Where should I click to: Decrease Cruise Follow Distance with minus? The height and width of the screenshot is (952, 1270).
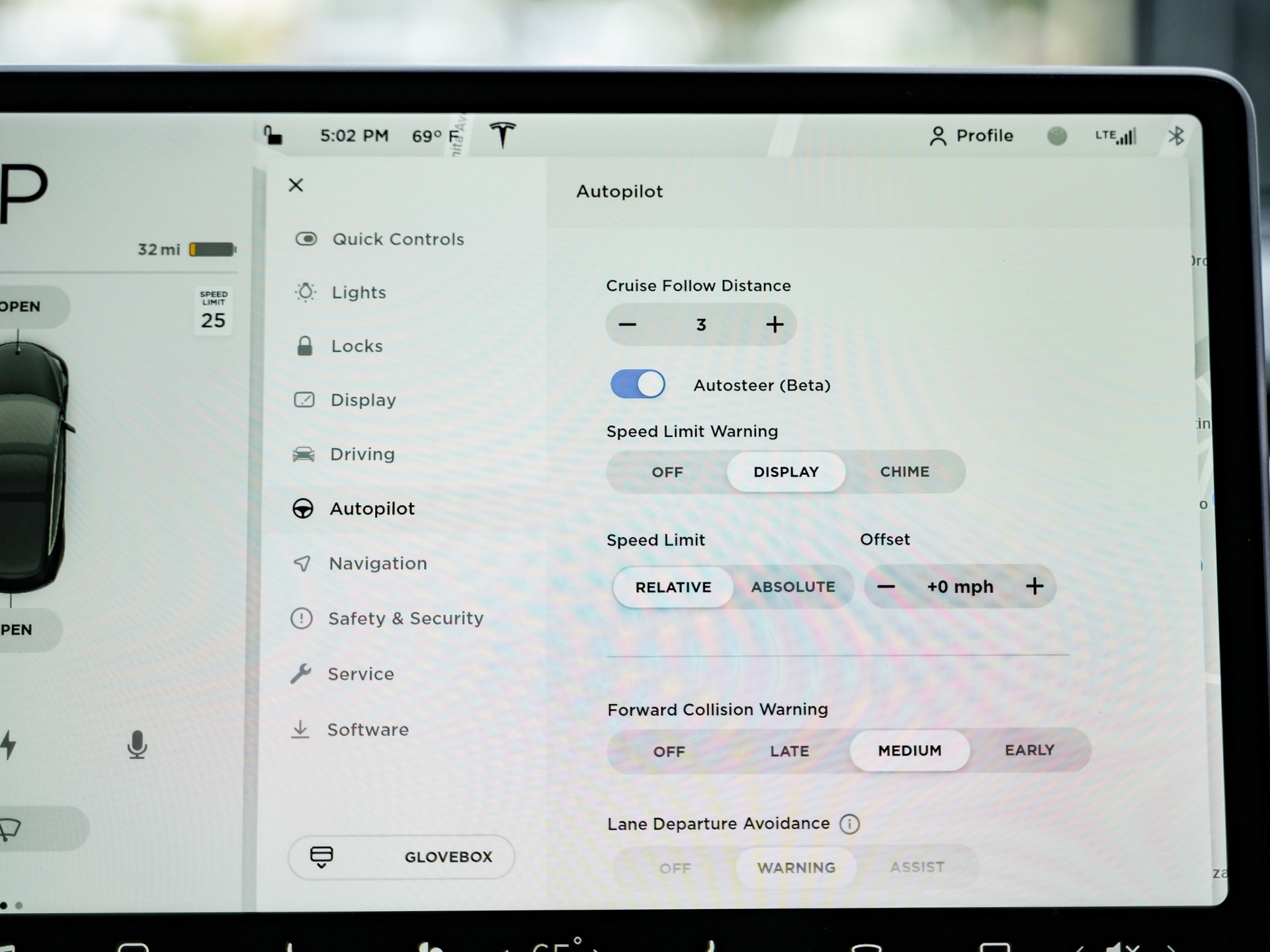point(627,325)
